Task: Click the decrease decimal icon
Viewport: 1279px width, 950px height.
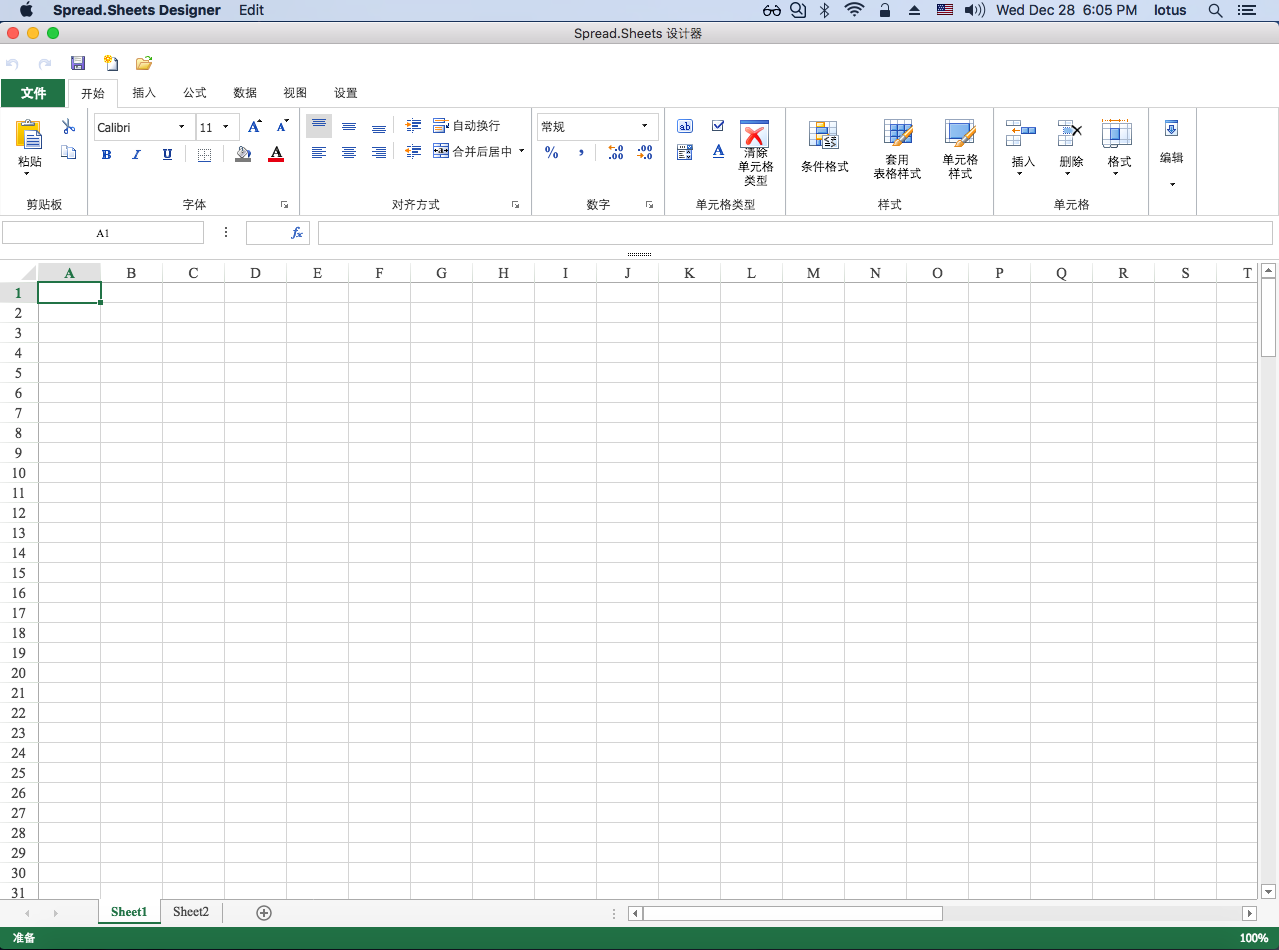Action: 645,152
